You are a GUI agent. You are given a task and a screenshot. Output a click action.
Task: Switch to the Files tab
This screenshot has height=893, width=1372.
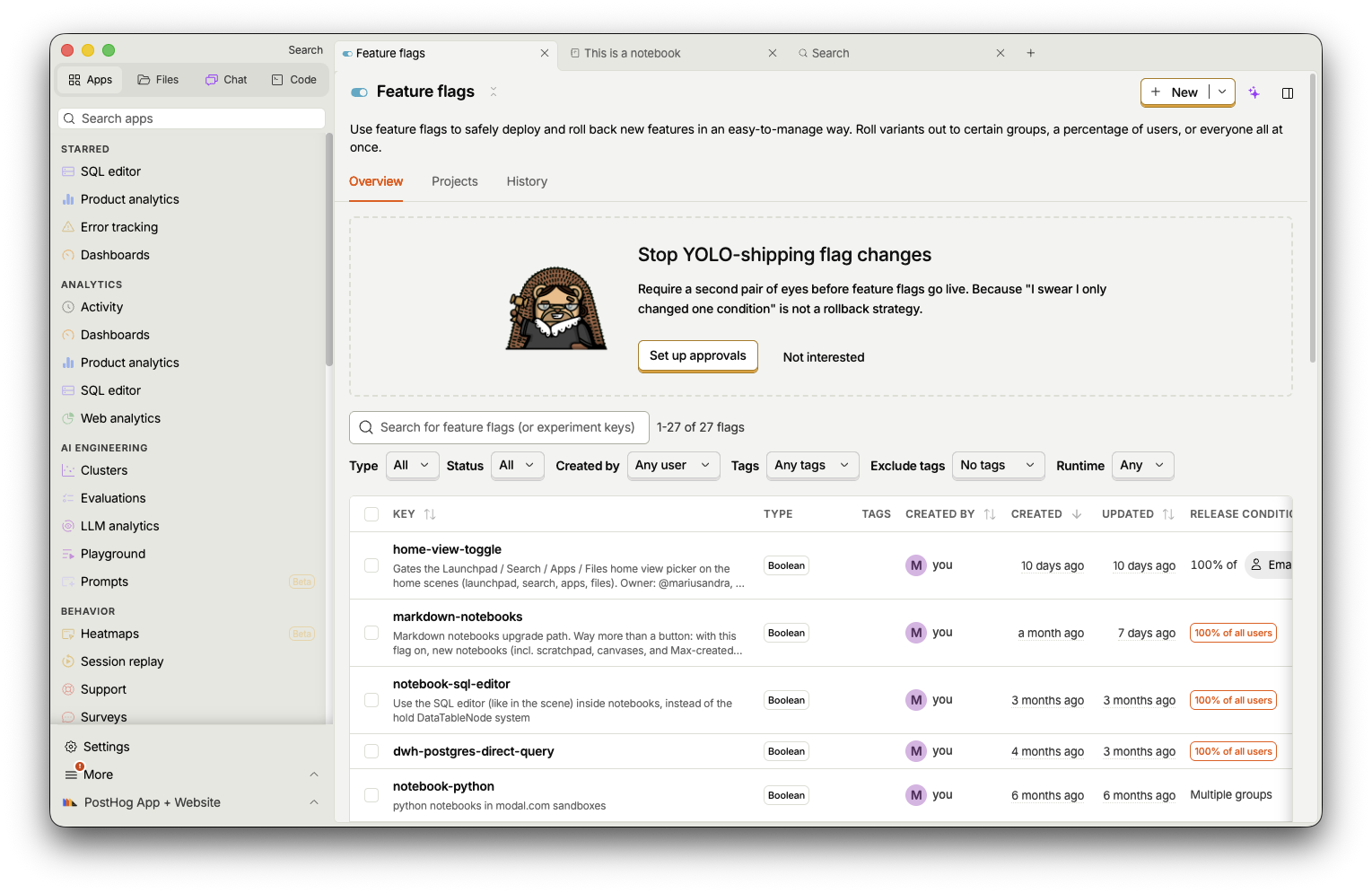click(158, 80)
